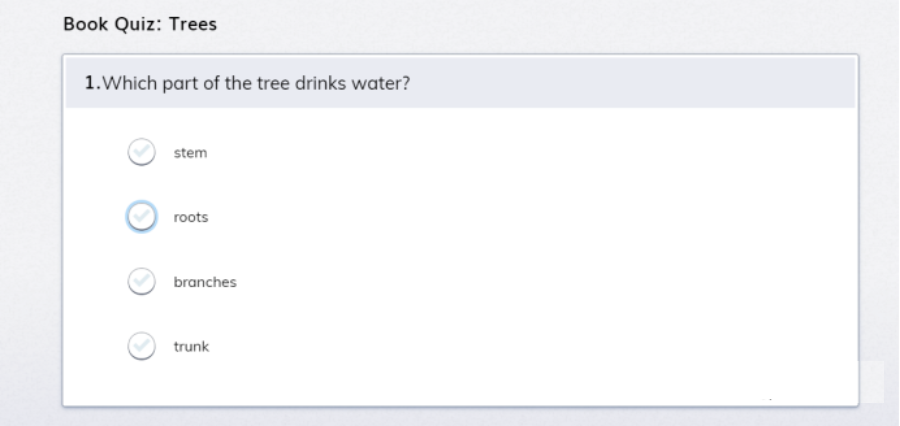Mark the 'trunk' radio button
The width and height of the screenshot is (900, 426).
coord(142,346)
